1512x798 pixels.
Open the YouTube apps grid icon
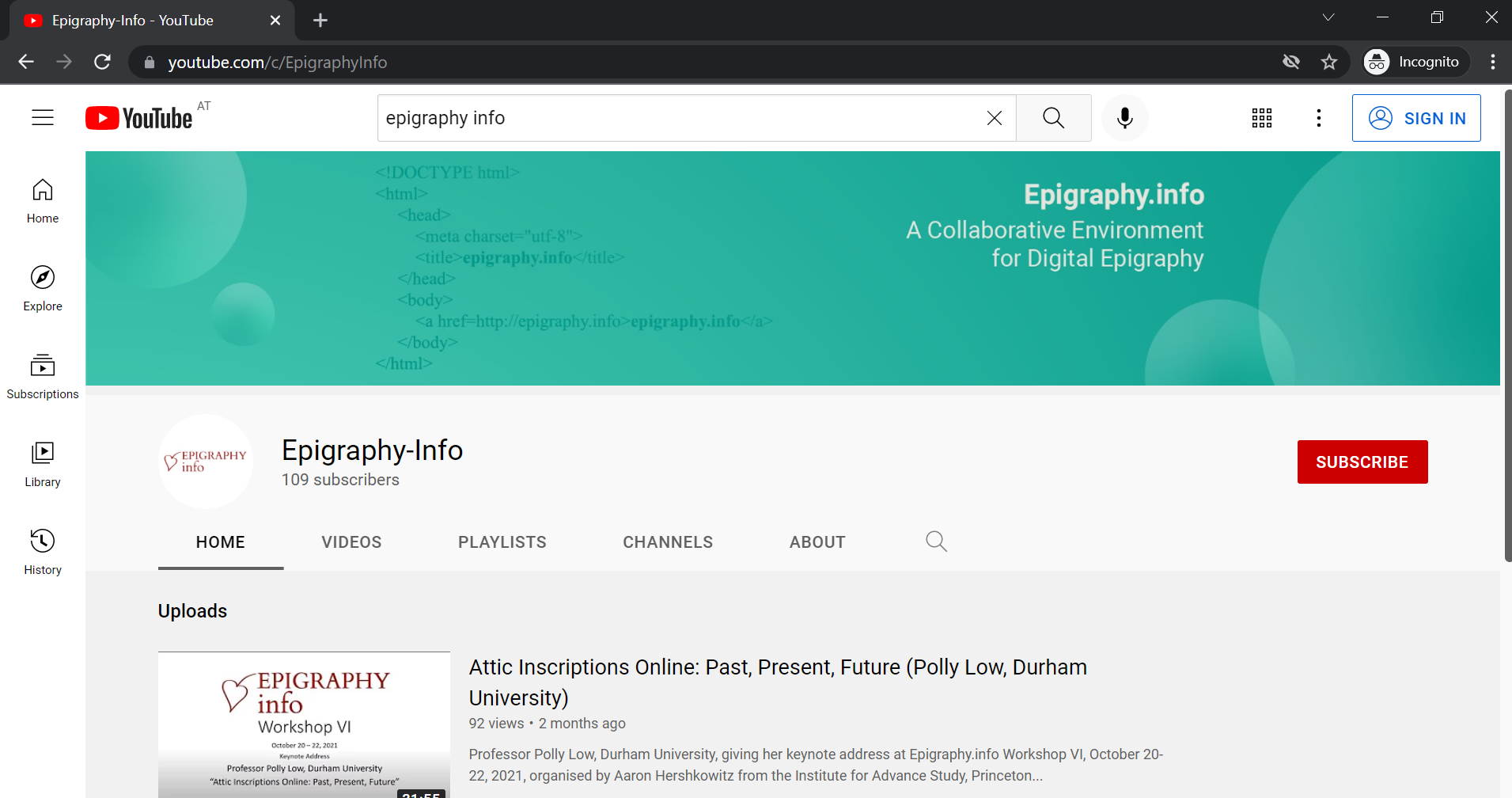point(1262,118)
